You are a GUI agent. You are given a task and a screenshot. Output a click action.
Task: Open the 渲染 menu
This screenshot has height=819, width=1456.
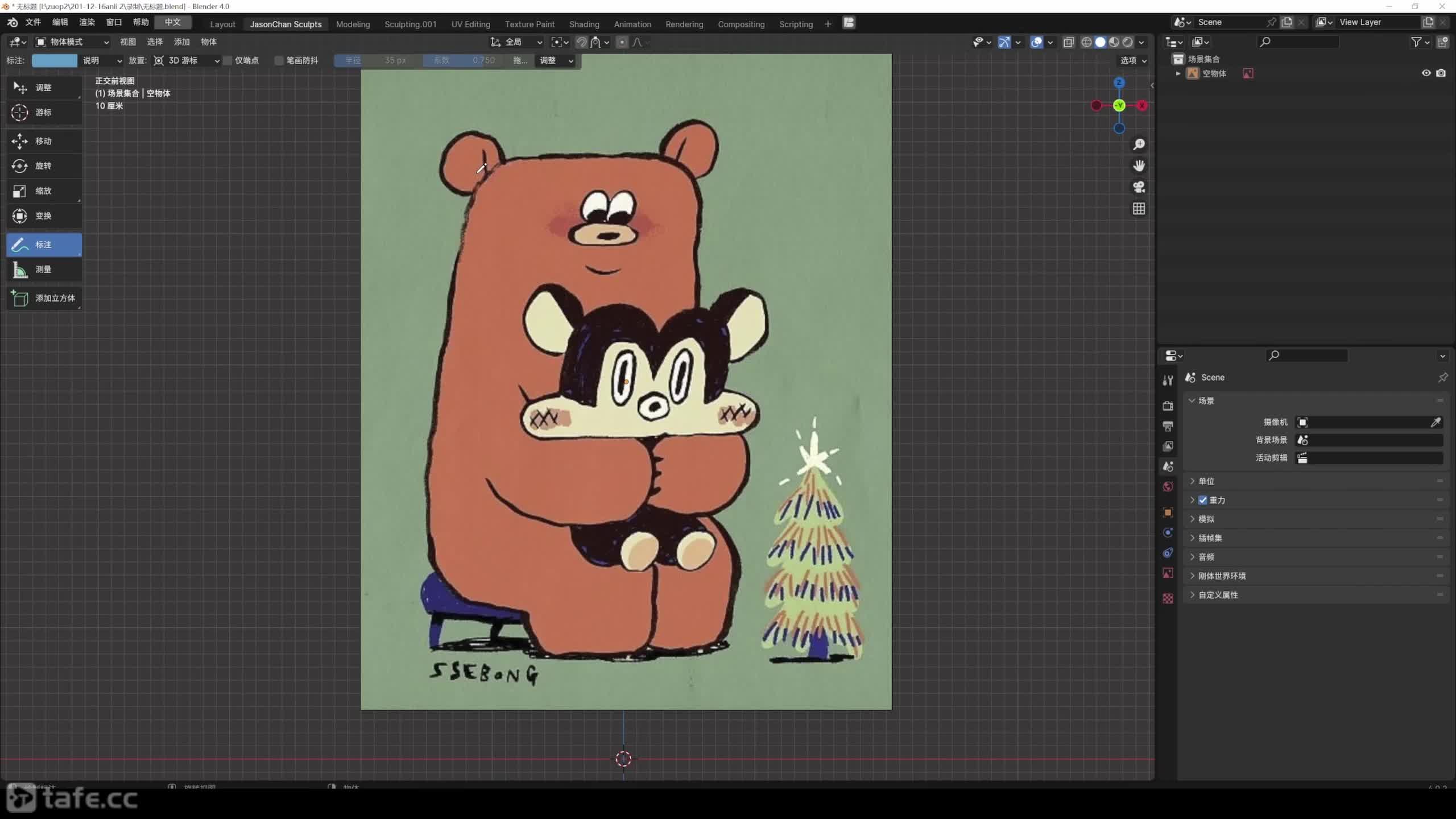(x=87, y=22)
